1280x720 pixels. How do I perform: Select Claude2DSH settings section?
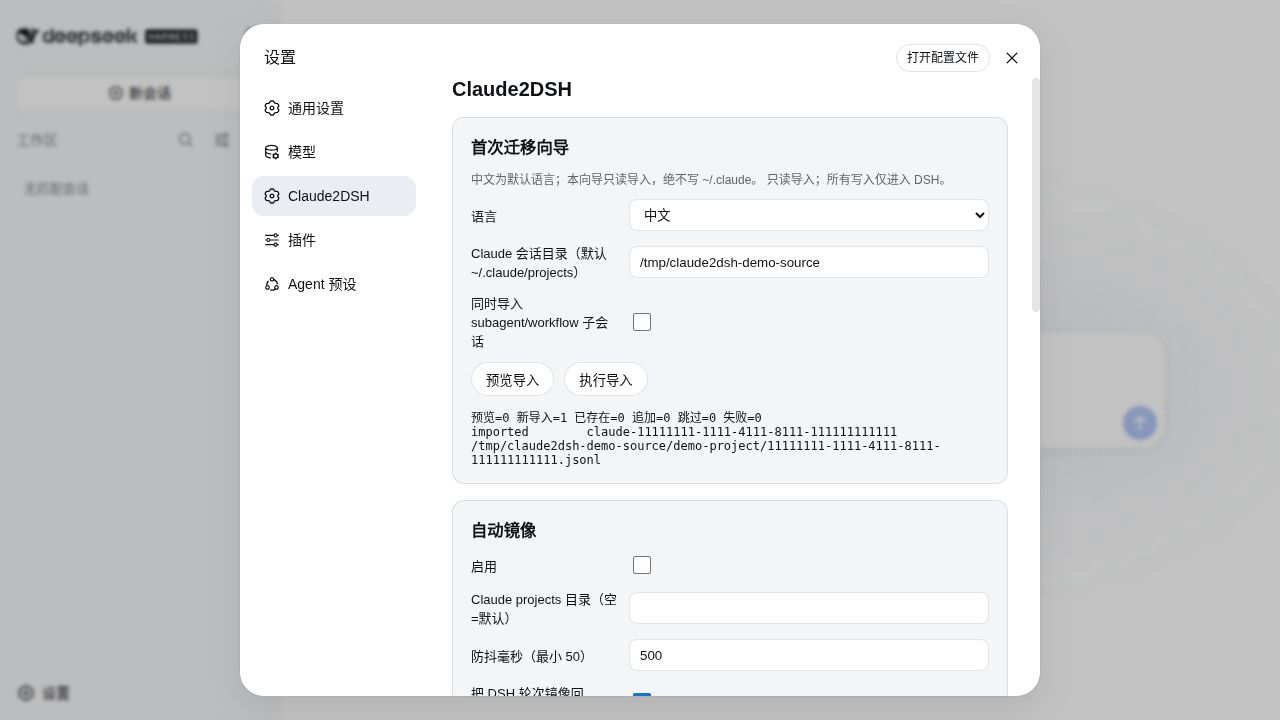(x=334, y=196)
